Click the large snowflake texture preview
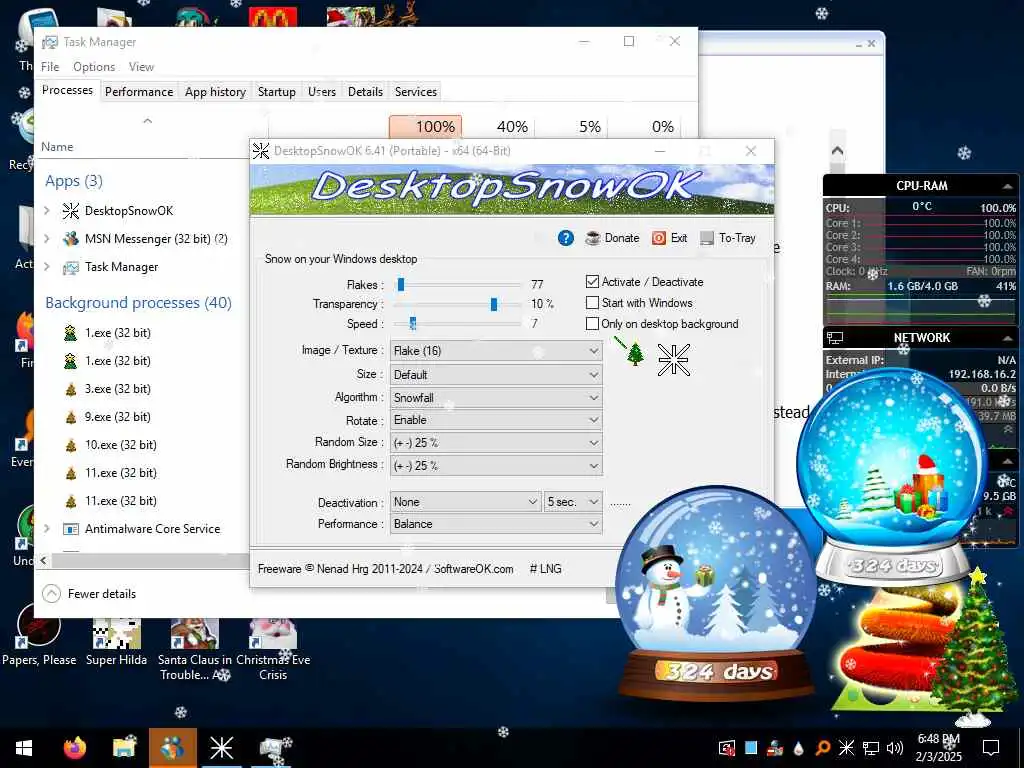1024x768 pixels. (x=673, y=359)
